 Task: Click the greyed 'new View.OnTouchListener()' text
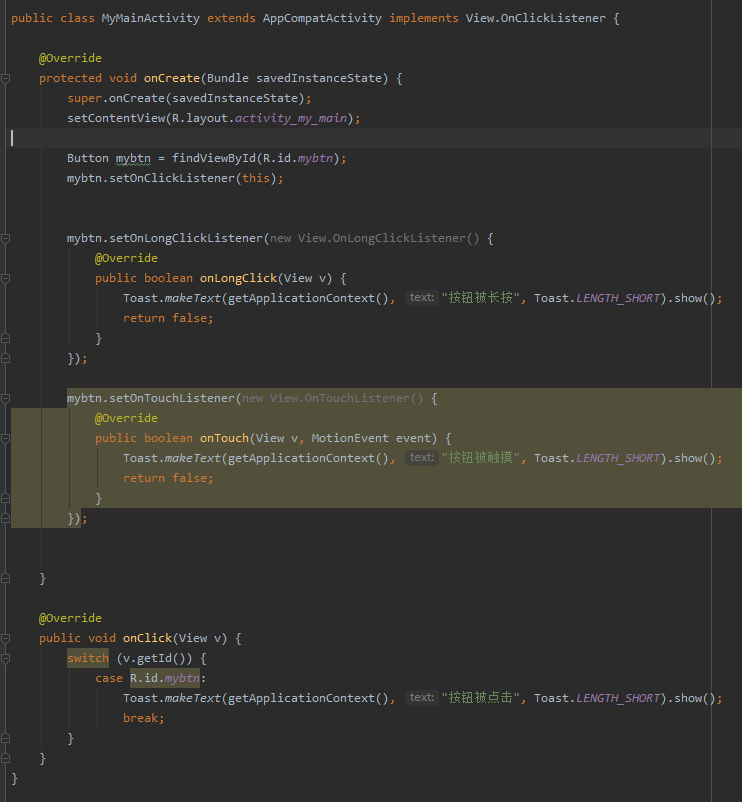pyautogui.click(x=332, y=398)
